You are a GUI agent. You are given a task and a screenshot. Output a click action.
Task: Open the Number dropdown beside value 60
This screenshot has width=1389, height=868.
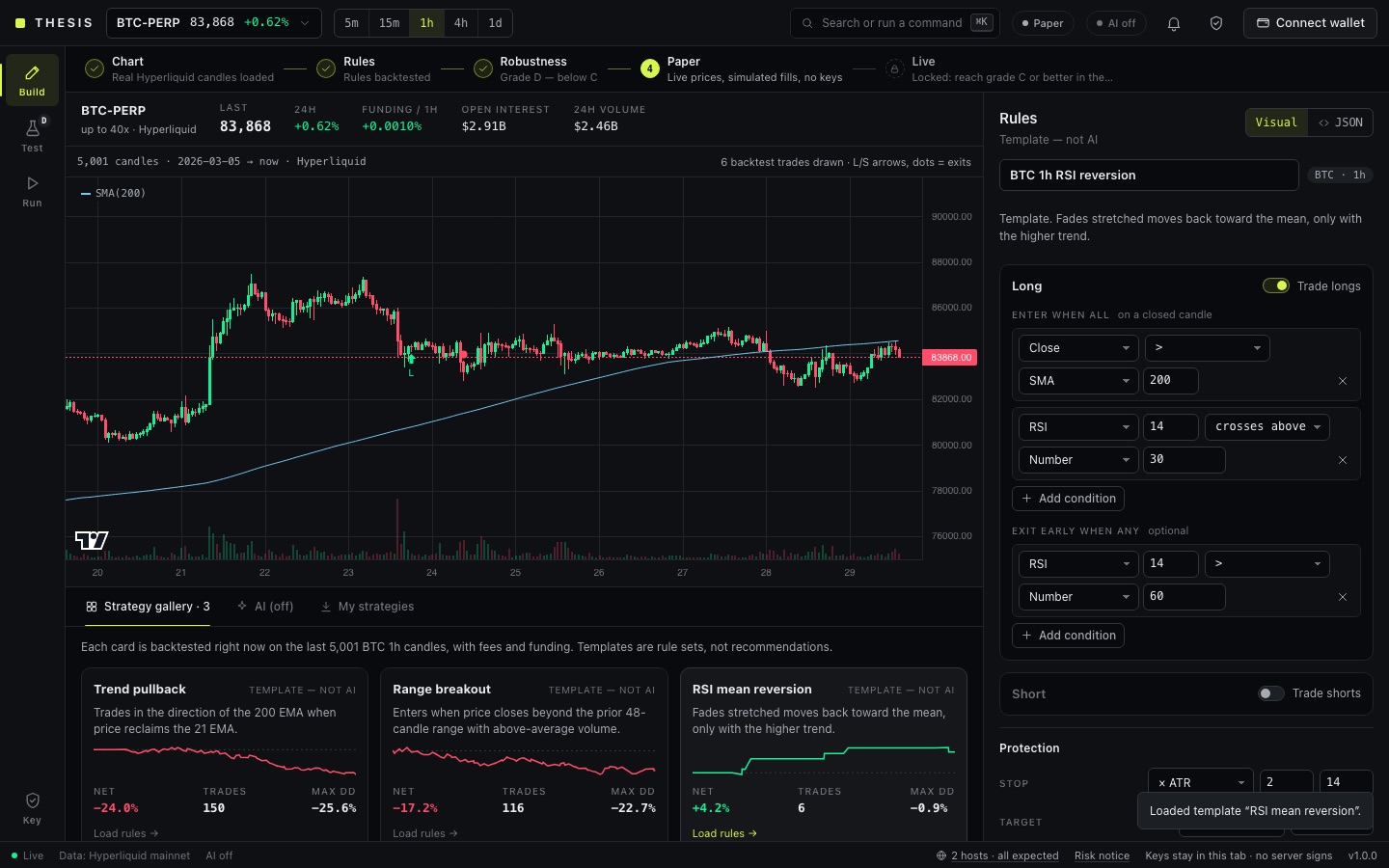point(1078,597)
